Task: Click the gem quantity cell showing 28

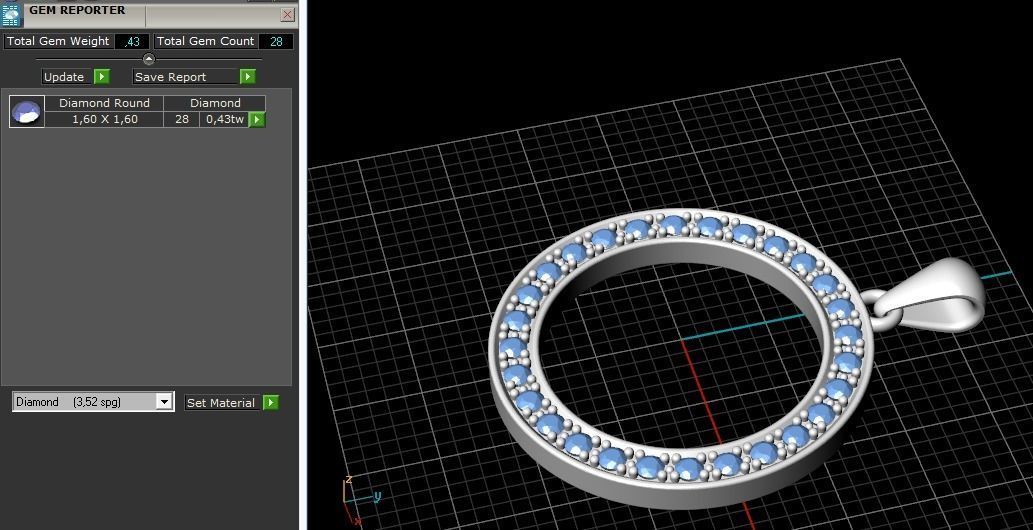Action: [182, 119]
